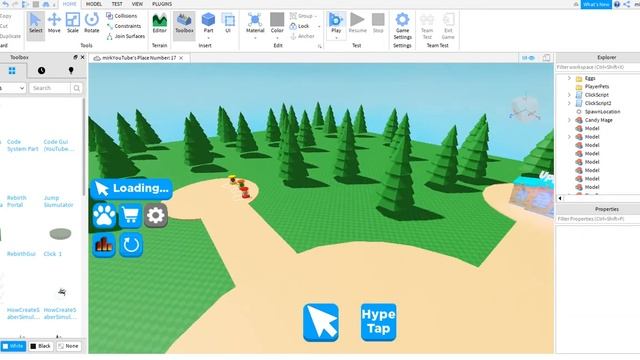Activate the Move tool
Screen dimensions: 640x360
54,24
